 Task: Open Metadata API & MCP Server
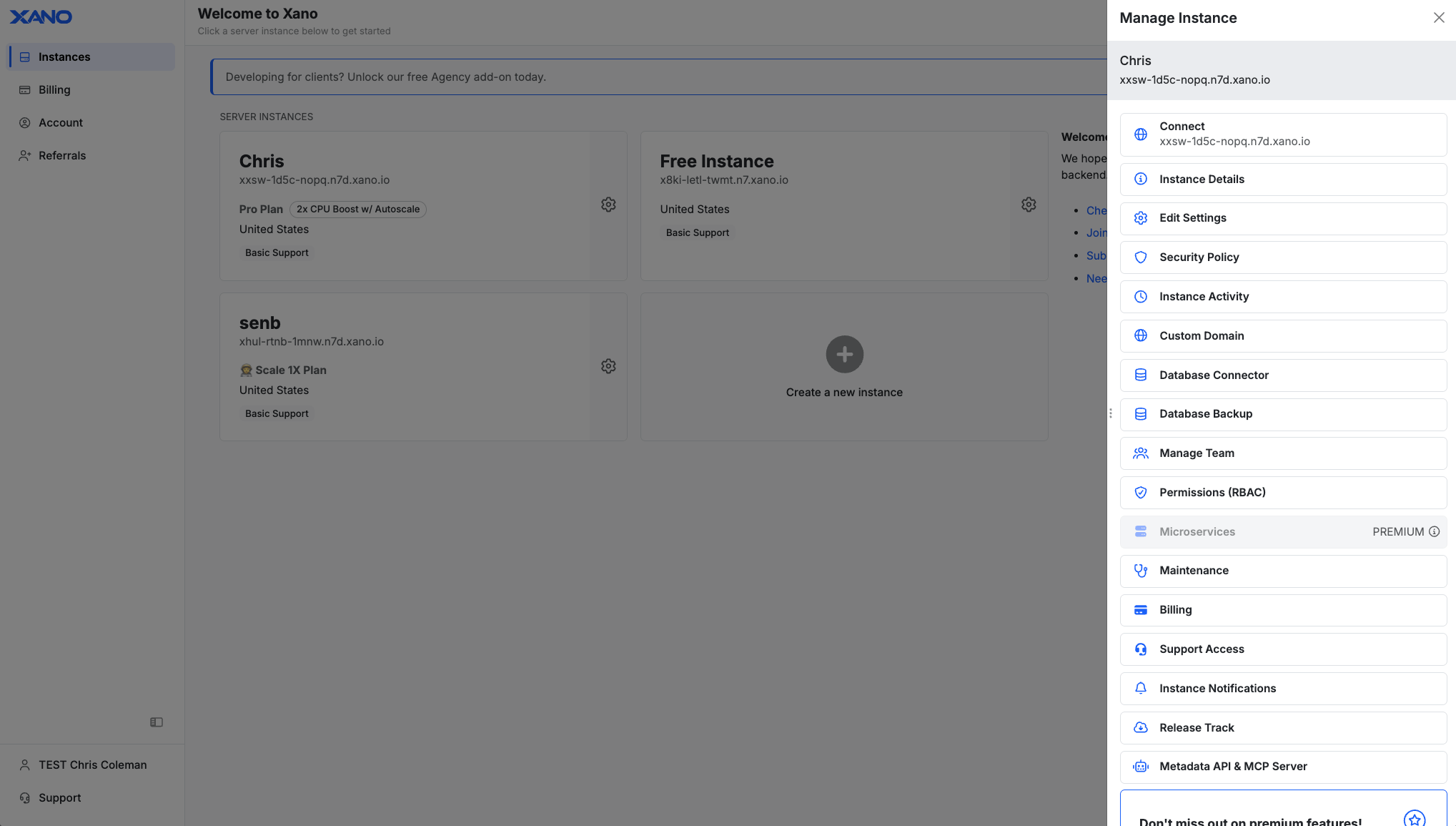coord(1283,767)
